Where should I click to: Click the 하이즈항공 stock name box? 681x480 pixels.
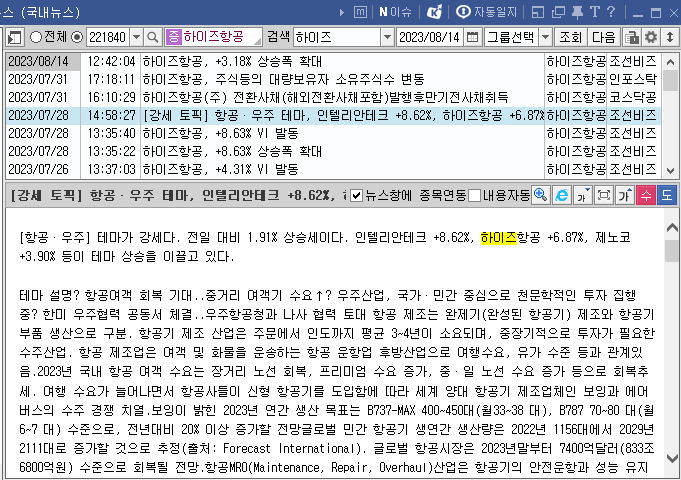213,37
